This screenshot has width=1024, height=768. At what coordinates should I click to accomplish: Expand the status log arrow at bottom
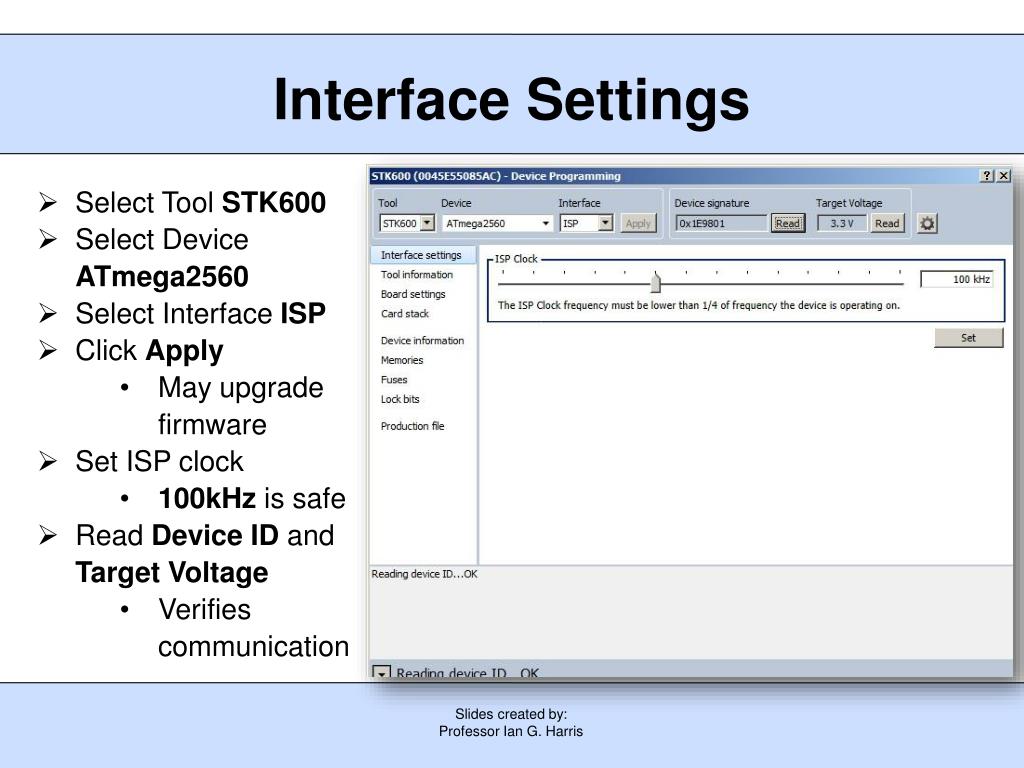coord(381,672)
